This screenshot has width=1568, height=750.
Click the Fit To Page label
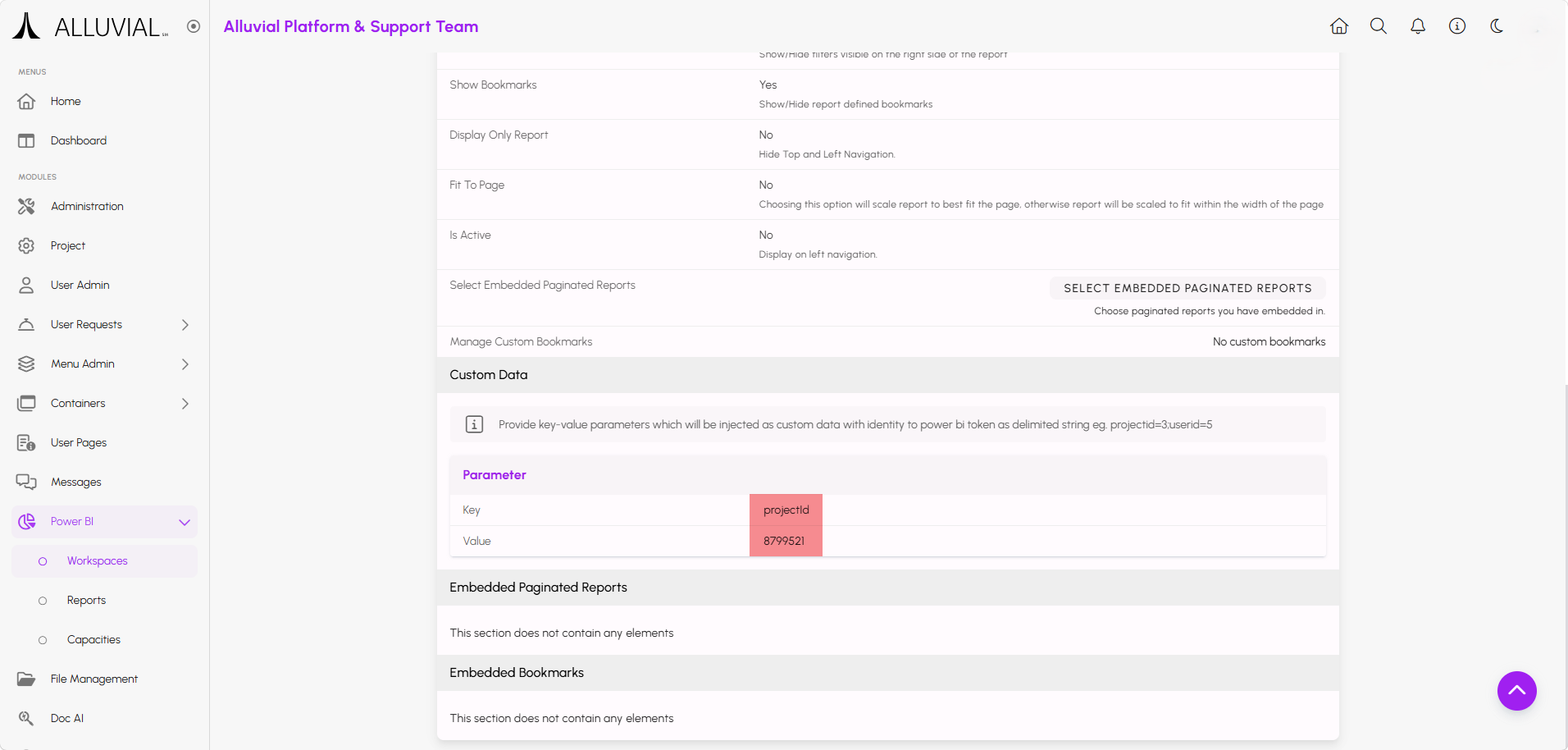tap(476, 185)
